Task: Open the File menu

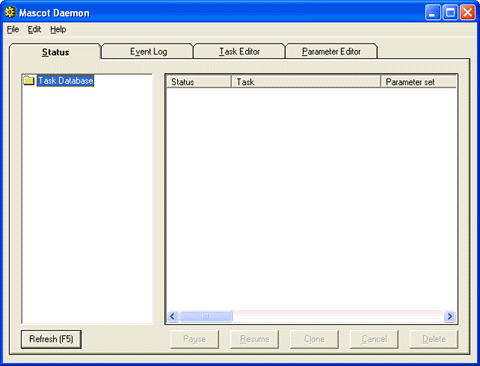Action: tap(13, 29)
